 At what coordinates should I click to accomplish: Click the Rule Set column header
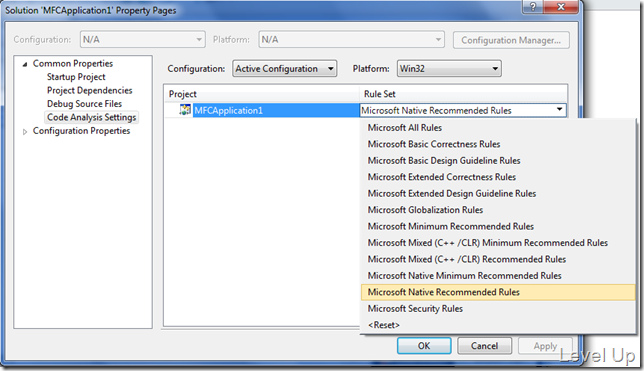pos(464,94)
